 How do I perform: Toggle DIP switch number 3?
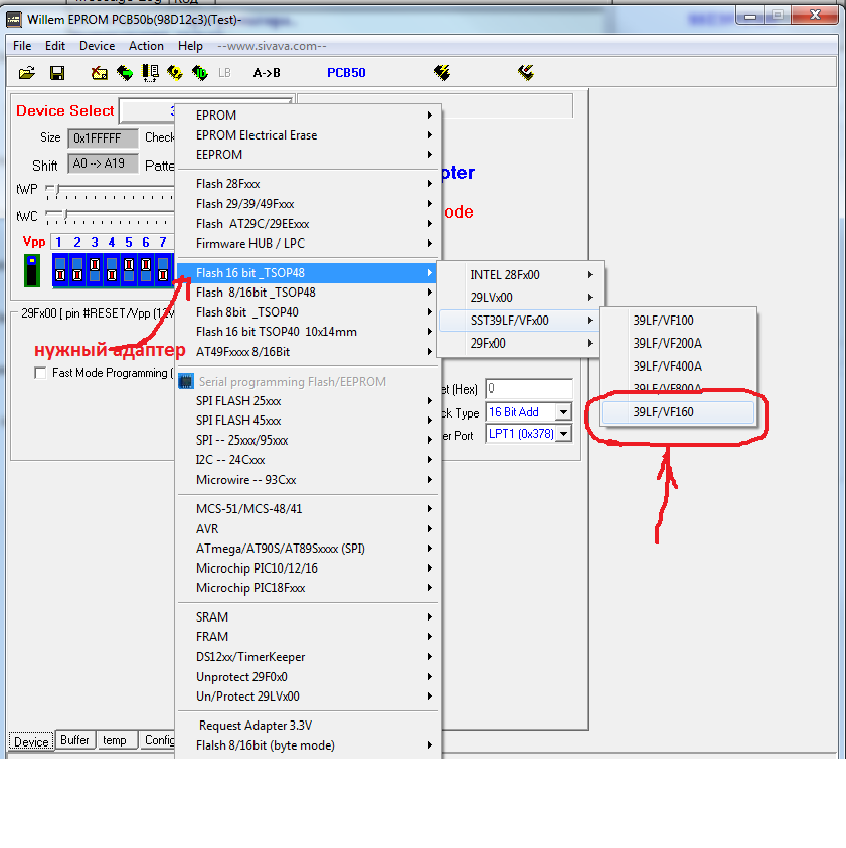click(x=95, y=269)
